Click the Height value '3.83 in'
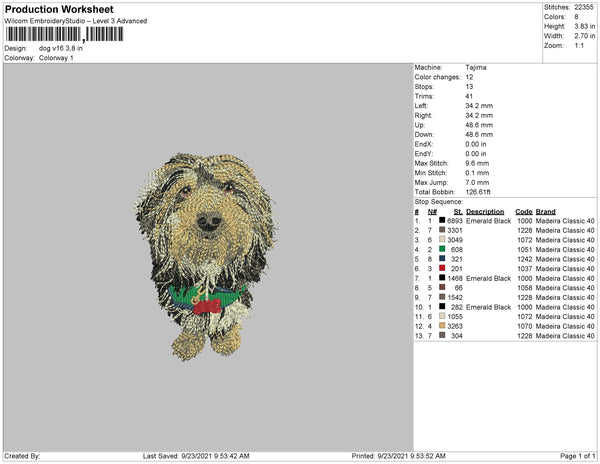The width and height of the screenshot is (600, 464). (x=585, y=26)
